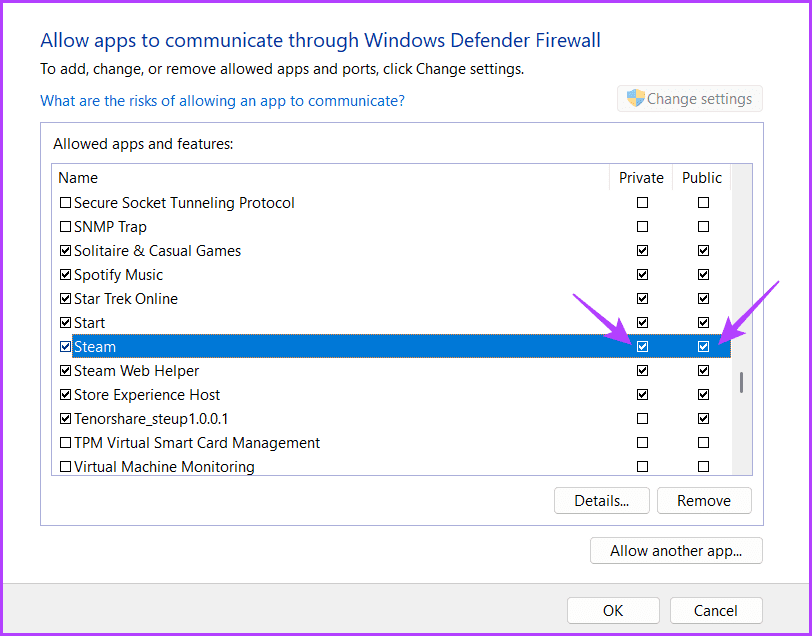Image resolution: width=812 pixels, height=636 pixels.
Task: Click the Details... button
Action: [x=601, y=500]
